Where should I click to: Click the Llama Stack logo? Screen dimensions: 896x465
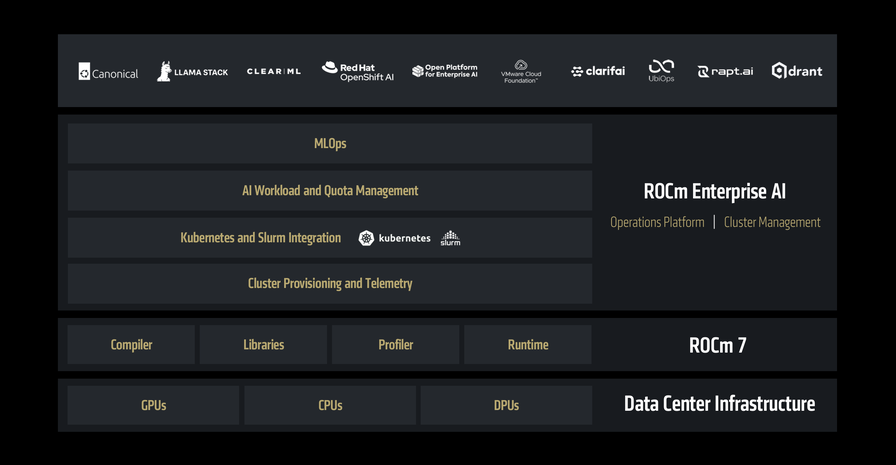click(x=193, y=71)
